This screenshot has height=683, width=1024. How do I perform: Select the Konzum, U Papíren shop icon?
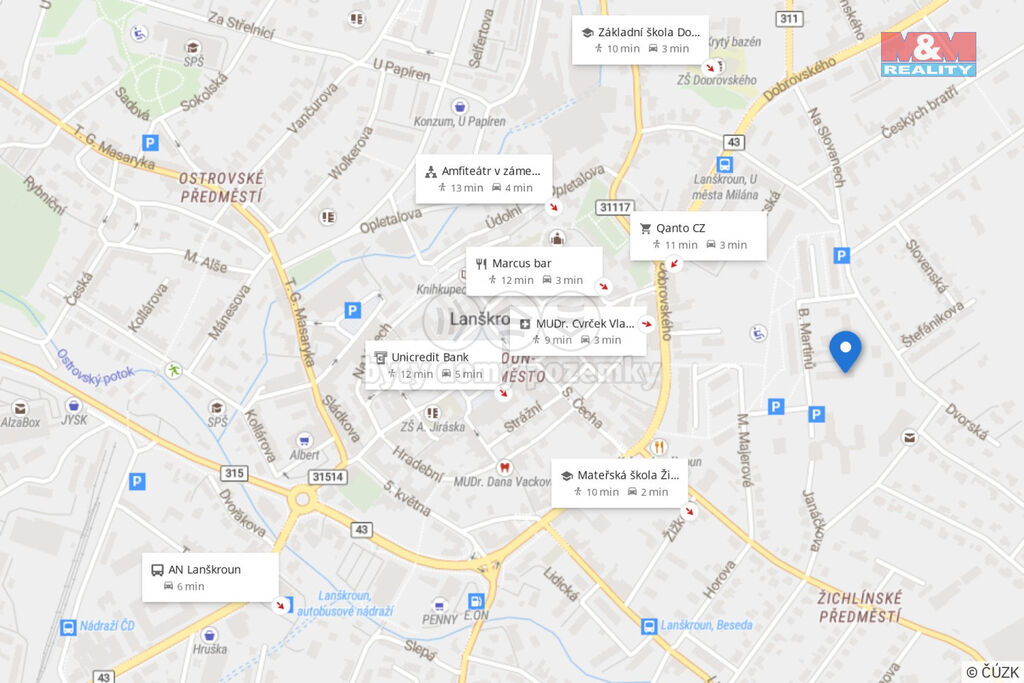460,106
